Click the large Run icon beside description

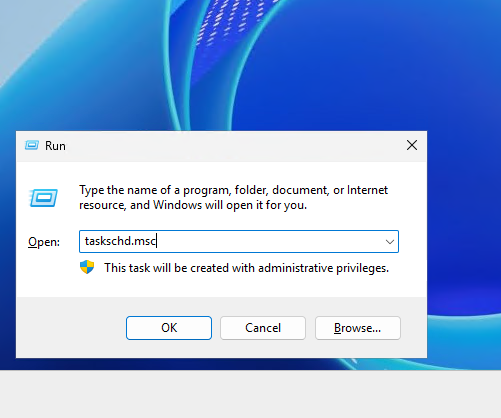(x=43, y=198)
